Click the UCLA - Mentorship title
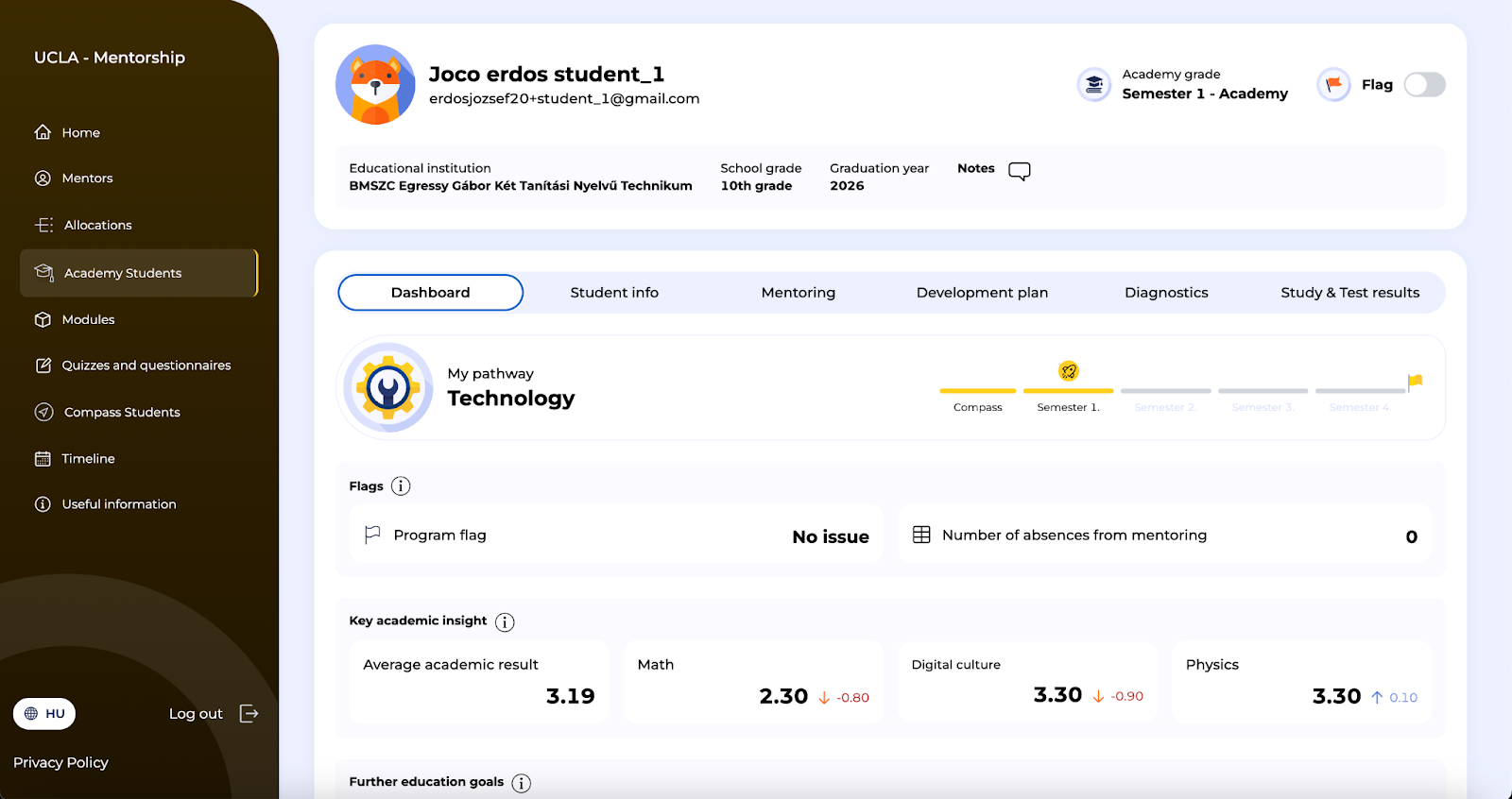 click(x=110, y=58)
